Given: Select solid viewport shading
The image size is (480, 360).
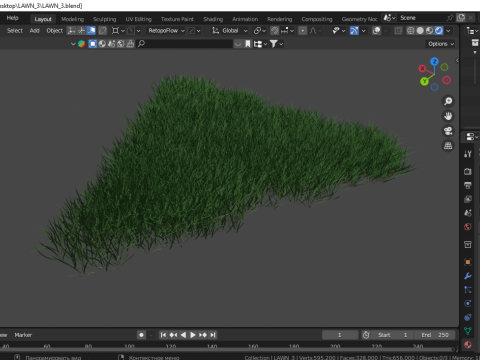Looking at the screenshot, I should (420, 31).
